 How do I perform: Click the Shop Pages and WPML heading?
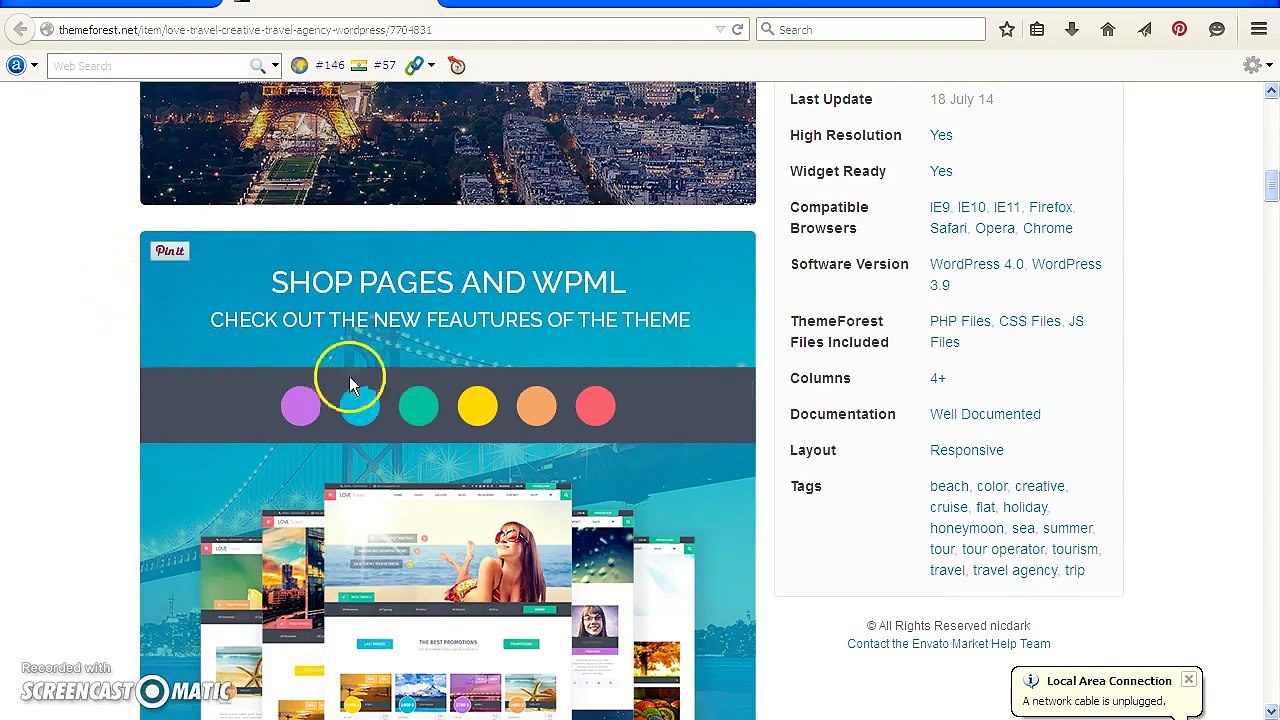tap(448, 283)
